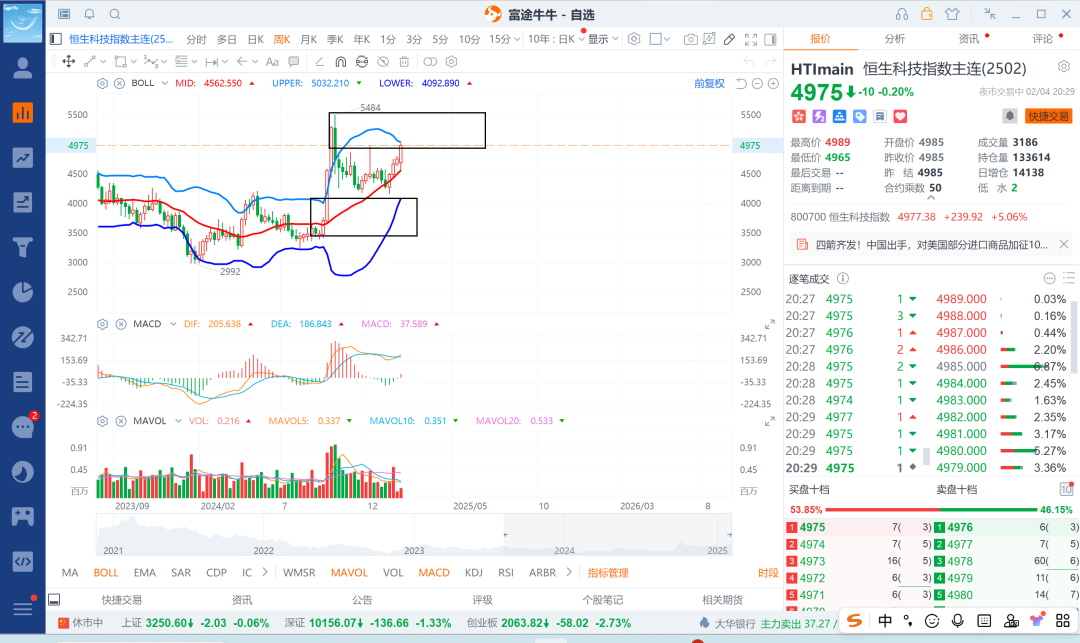The width and height of the screenshot is (1080, 643).
Task: Open the orange quotes chart sidebar icon
Action: pyautogui.click(x=23, y=112)
